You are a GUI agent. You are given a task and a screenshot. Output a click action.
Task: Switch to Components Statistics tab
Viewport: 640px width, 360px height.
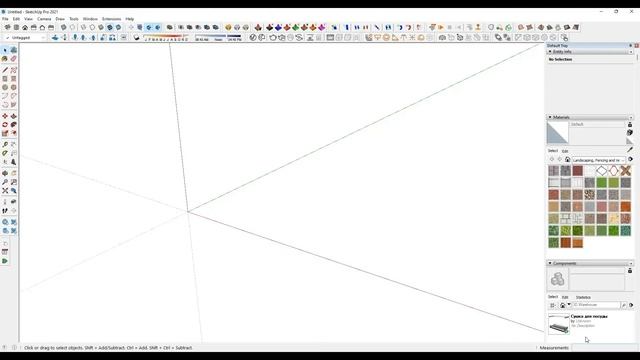click(583, 297)
